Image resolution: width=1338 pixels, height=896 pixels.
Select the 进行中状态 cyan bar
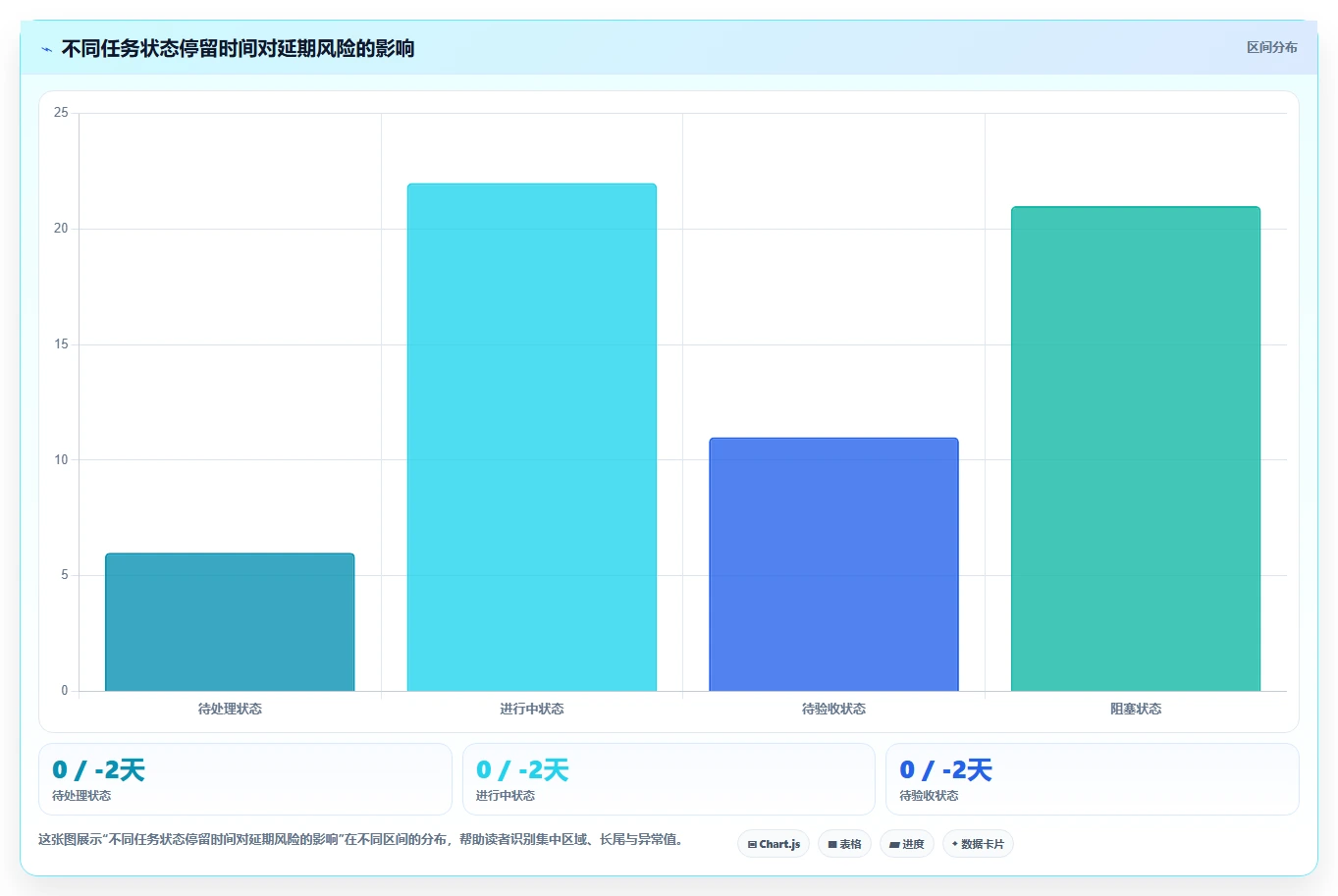tap(532, 438)
